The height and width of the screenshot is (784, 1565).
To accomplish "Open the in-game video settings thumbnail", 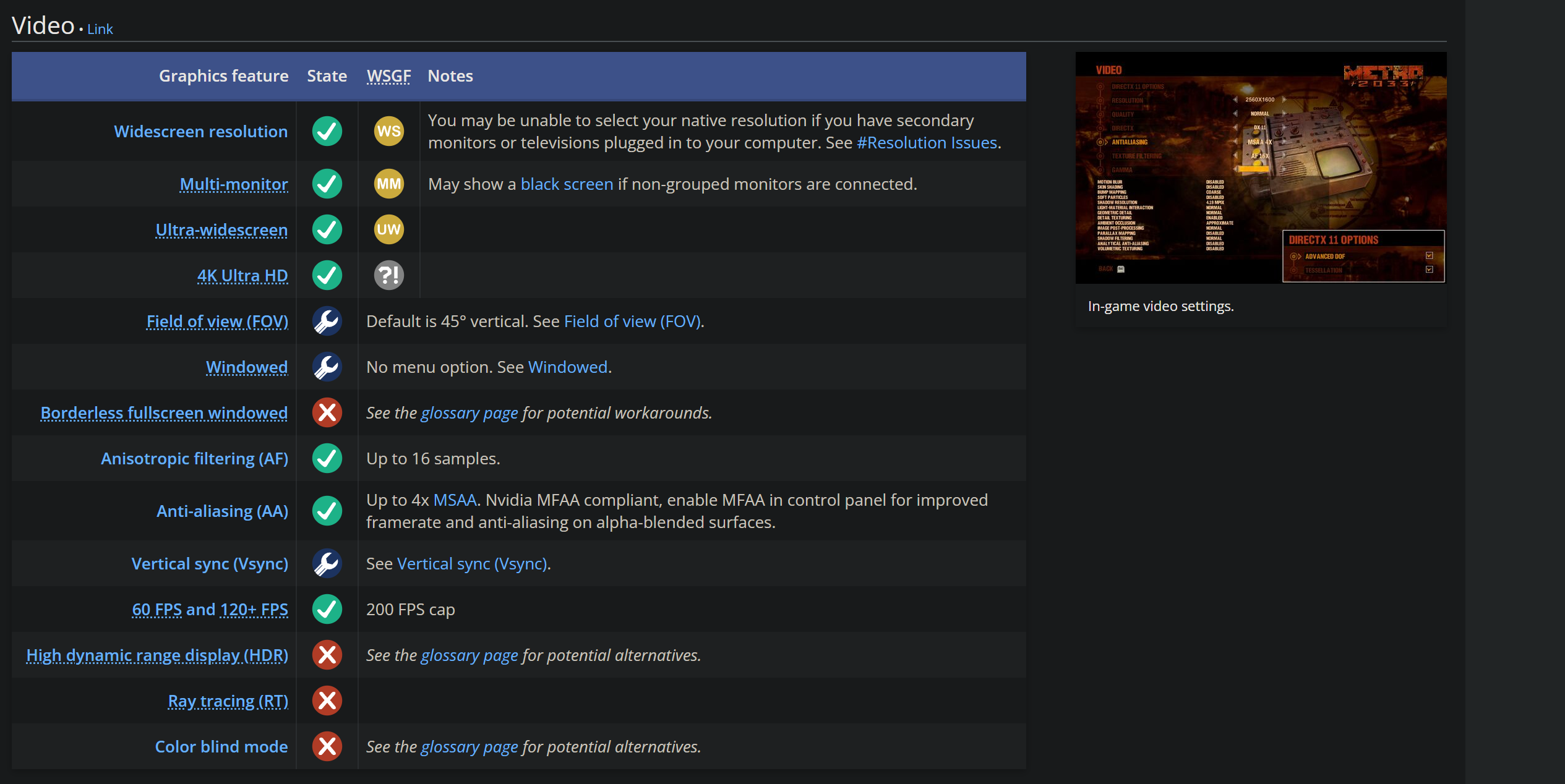I will (x=1261, y=168).
